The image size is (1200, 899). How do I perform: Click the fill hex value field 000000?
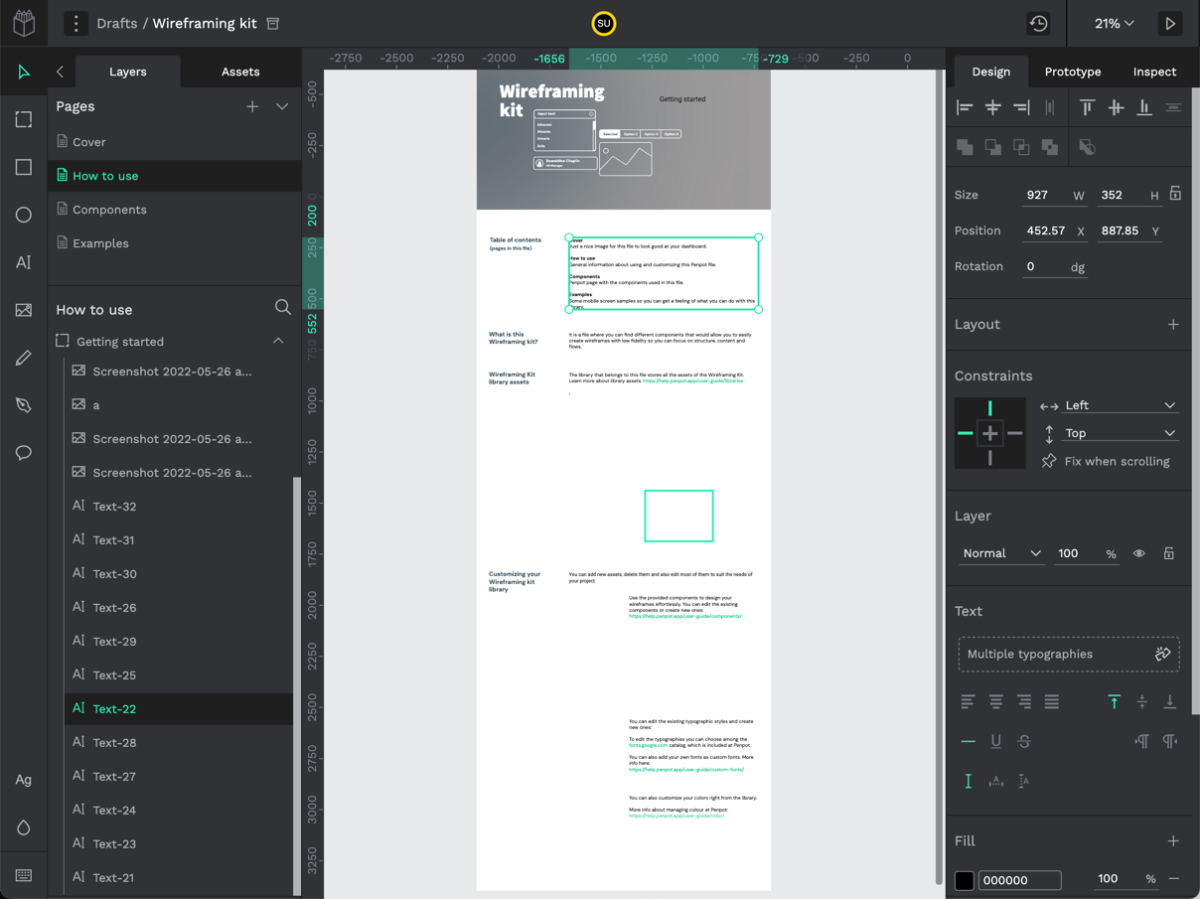[1019, 880]
